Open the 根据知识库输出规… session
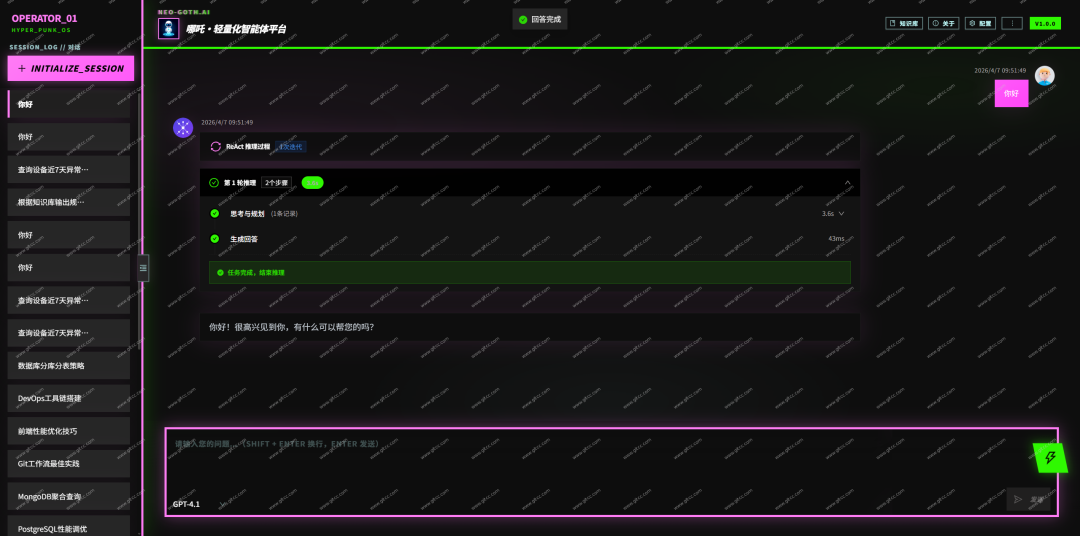The height and width of the screenshot is (536, 1080). 69,202
